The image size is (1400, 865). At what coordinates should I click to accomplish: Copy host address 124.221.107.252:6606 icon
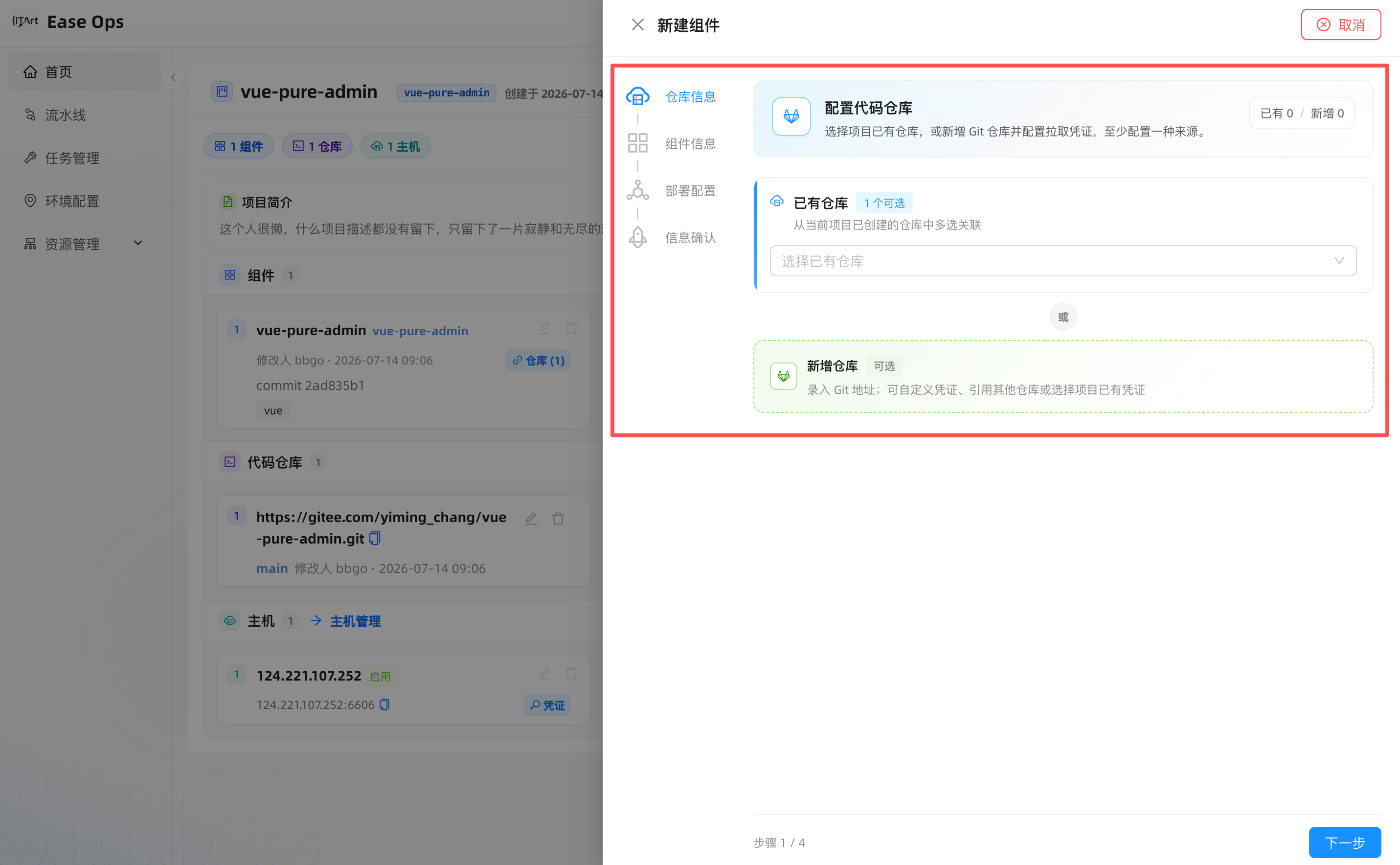[384, 704]
